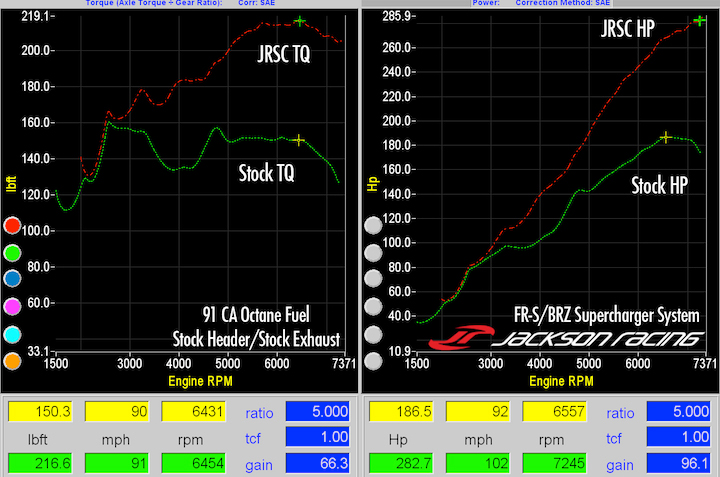Click the 'lbft' vertical axis label
Screen dimensions: 720x477
11,184
